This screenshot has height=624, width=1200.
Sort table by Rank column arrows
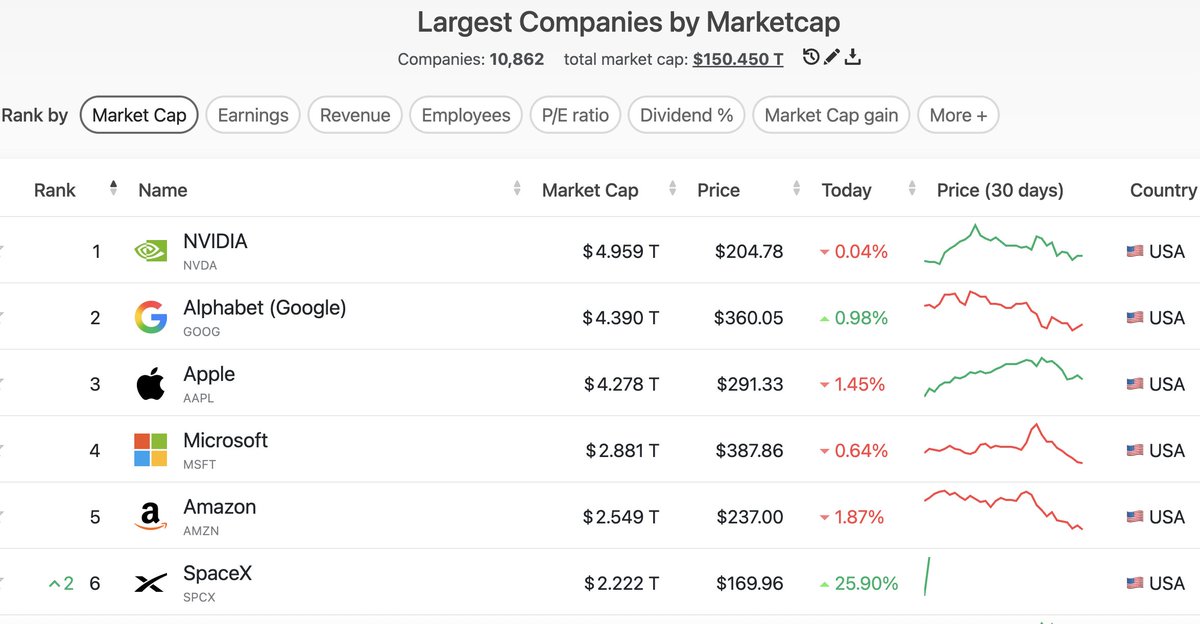point(113,188)
